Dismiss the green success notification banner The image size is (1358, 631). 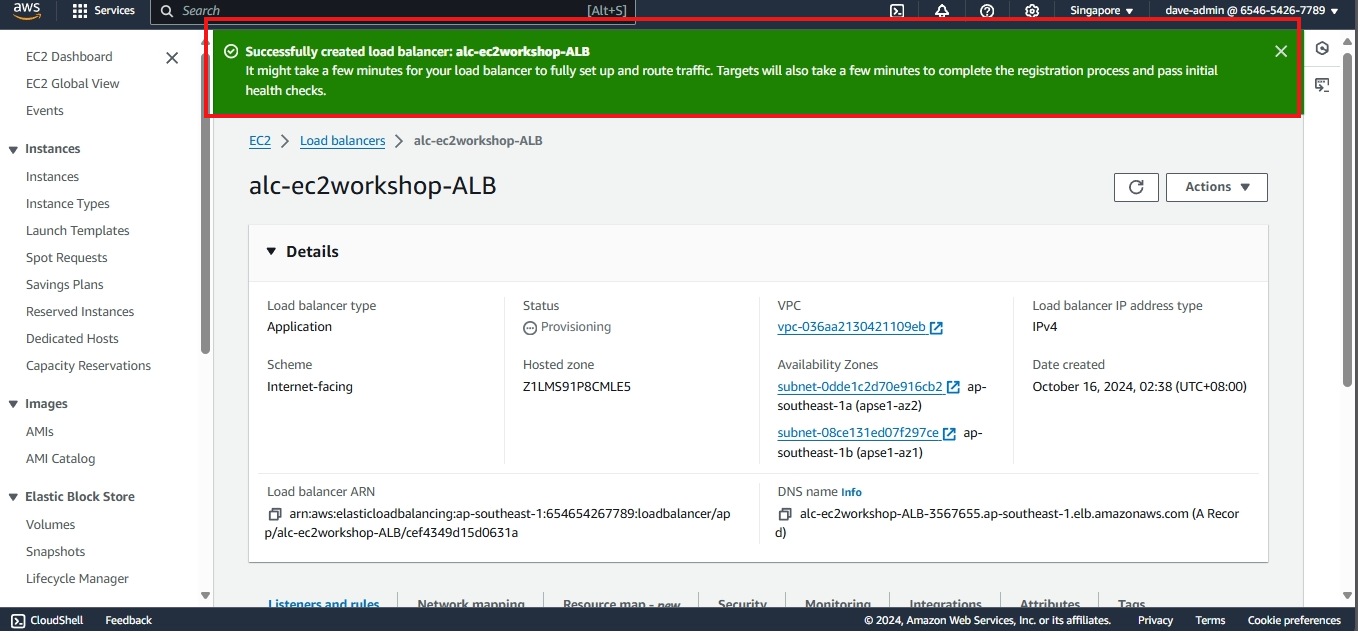1280,51
